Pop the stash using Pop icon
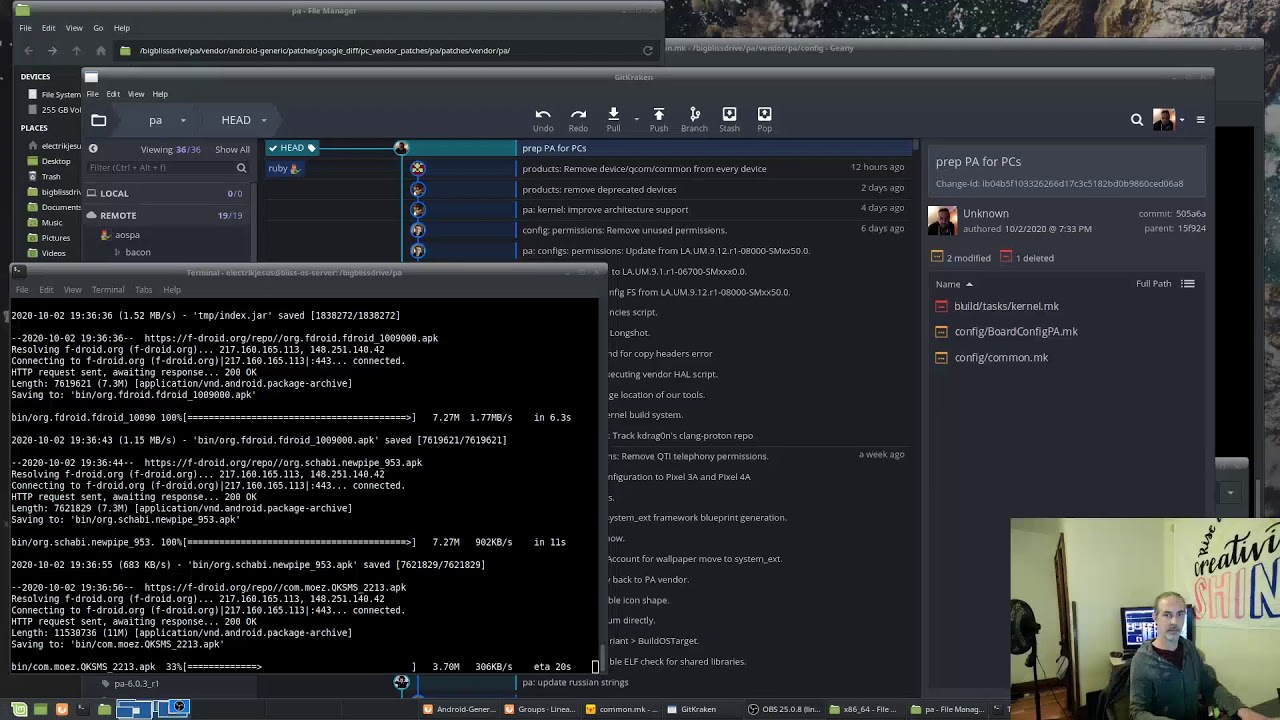 point(764,115)
